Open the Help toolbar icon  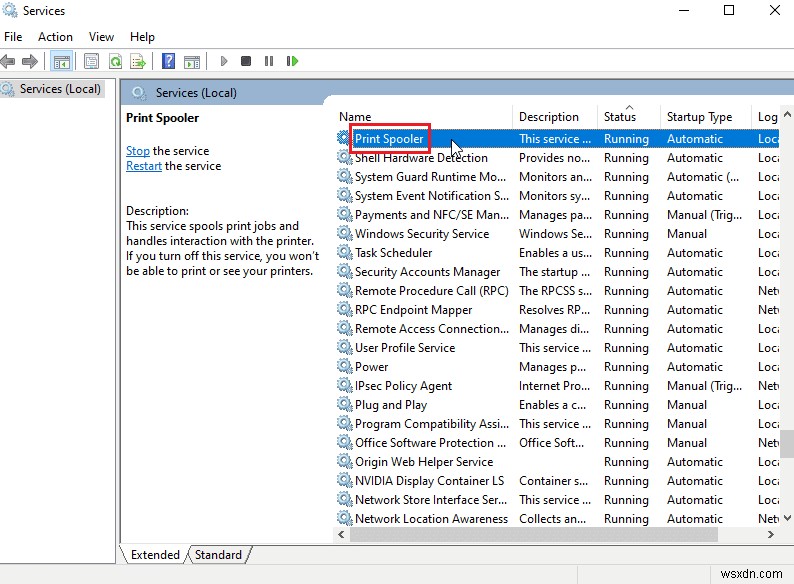click(168, 61)
